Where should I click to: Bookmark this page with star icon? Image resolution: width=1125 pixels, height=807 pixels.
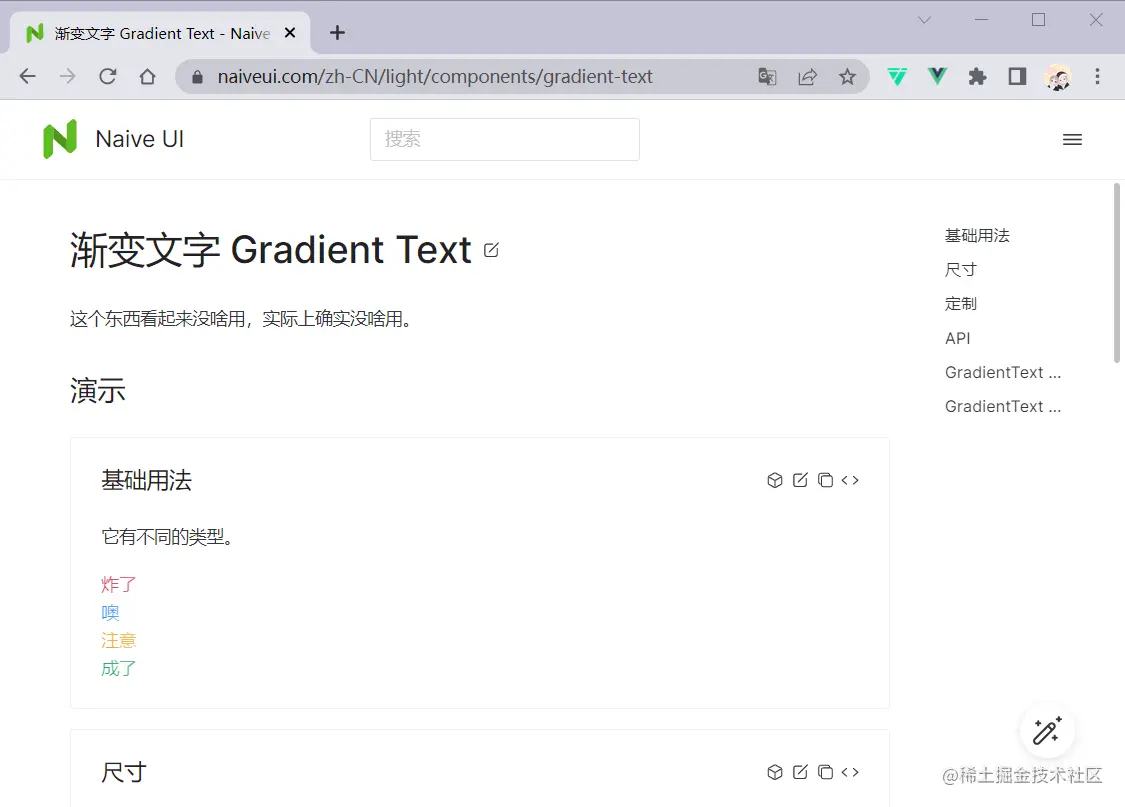[x=847, y=76]
